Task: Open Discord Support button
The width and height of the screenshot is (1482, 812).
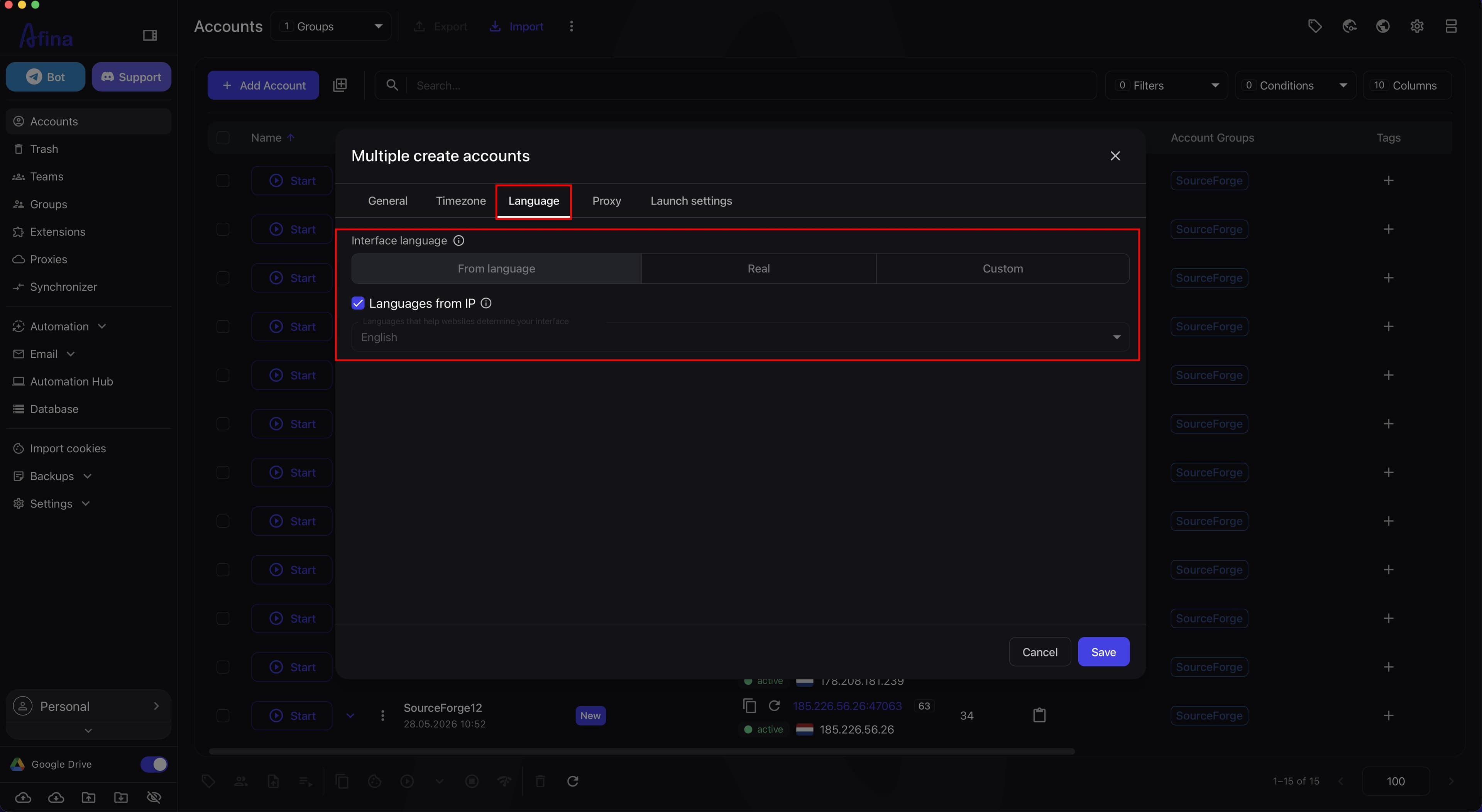Action: point(131,77)
